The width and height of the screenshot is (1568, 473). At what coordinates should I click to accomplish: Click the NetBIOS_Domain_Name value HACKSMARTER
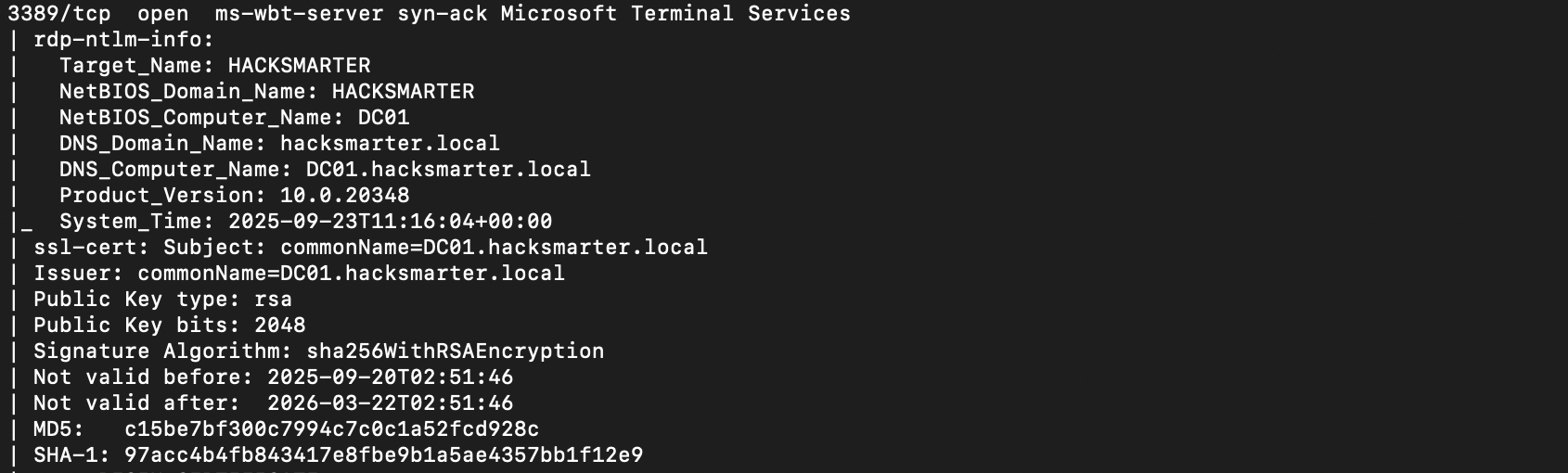click(403, 92)
